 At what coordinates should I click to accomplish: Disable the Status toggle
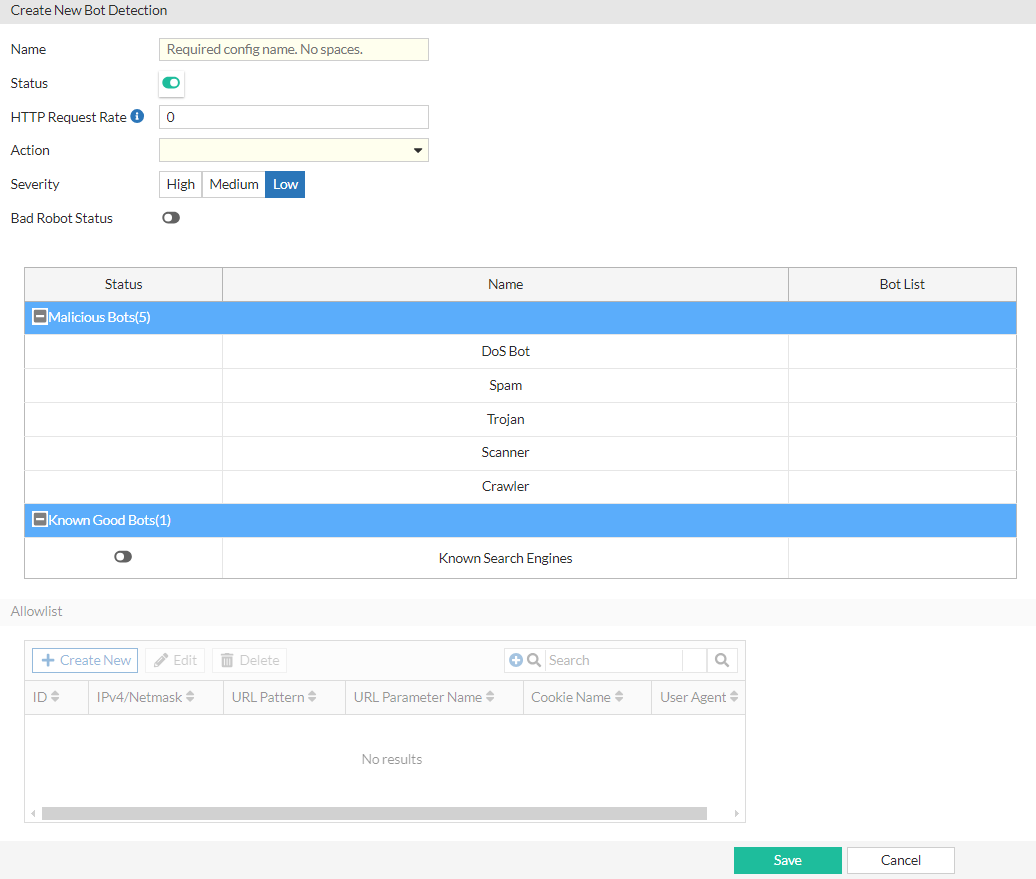coord(171,84)
